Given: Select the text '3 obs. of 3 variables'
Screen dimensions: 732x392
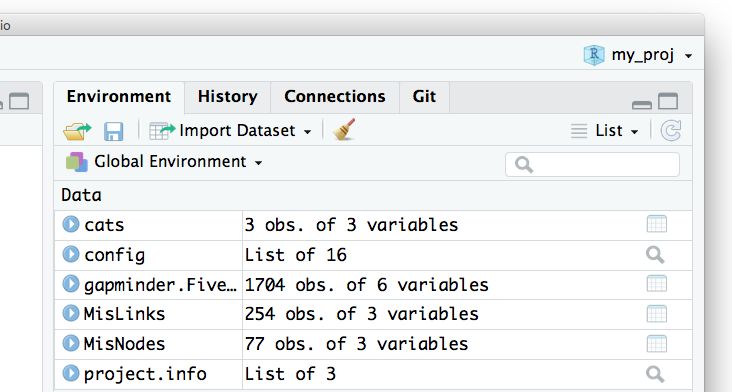Looking at the screenshot, I should pos(351,225).
